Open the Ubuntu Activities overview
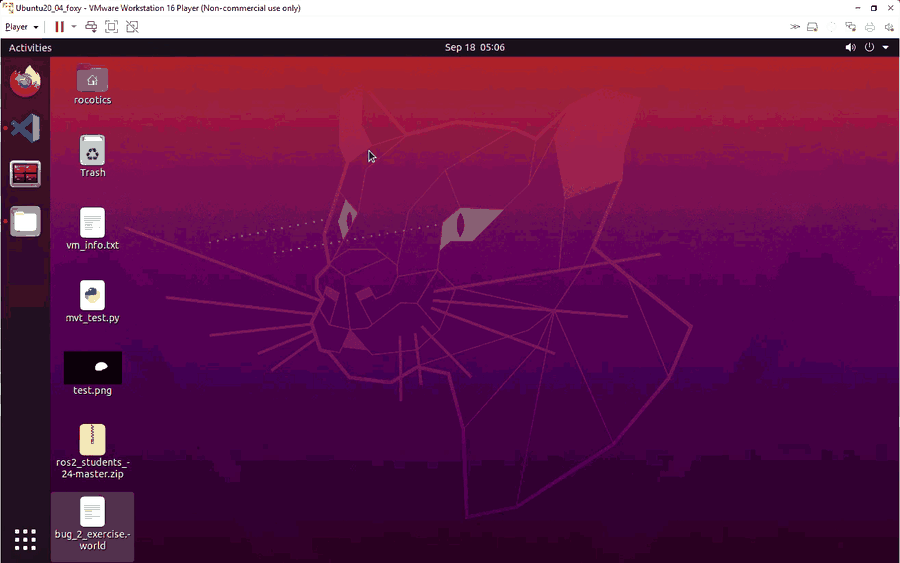900x563 pixels. coord(30,48)
